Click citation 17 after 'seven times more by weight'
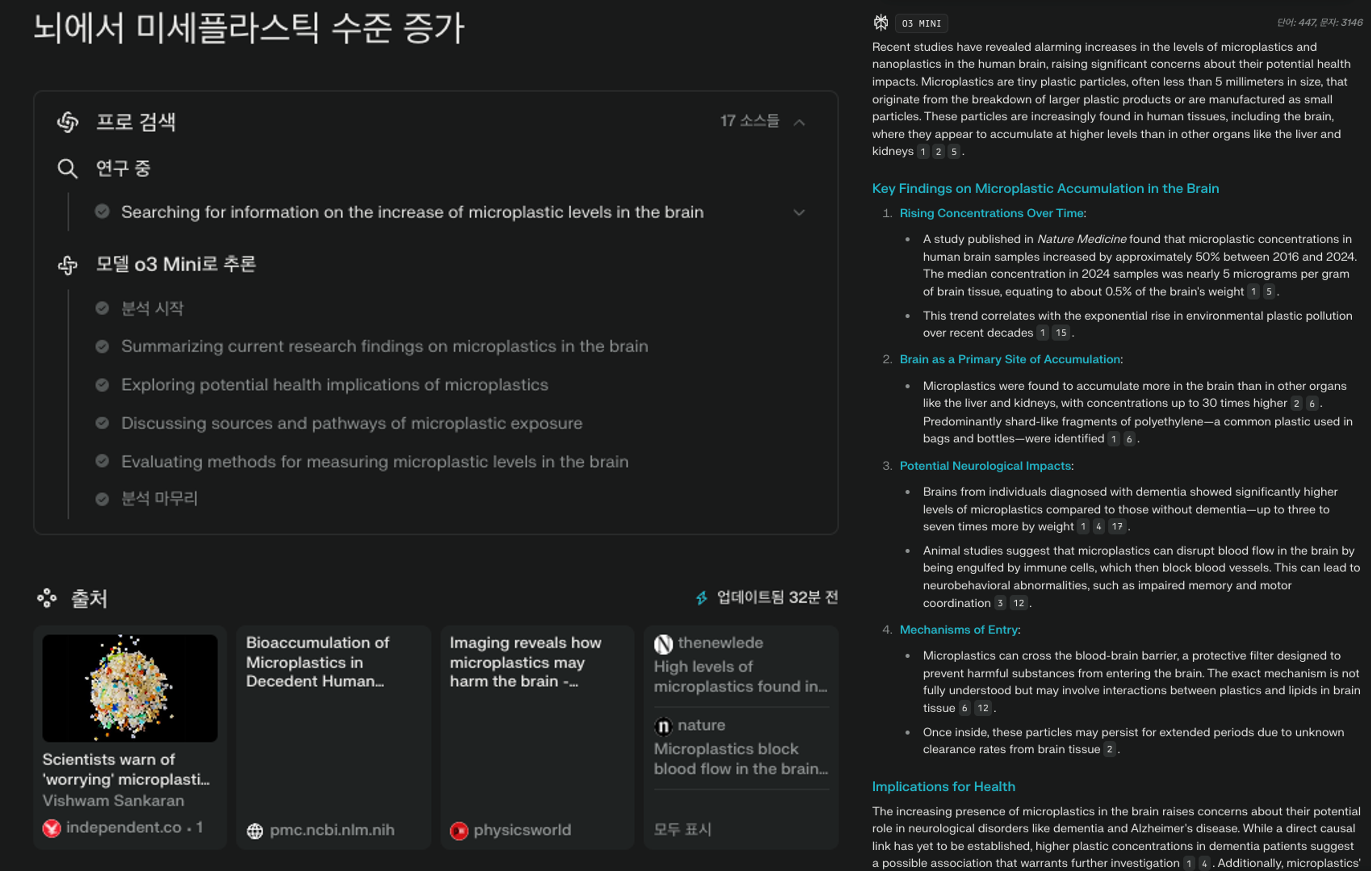Screen dimensions: 1372x871 click(1117, 527)
